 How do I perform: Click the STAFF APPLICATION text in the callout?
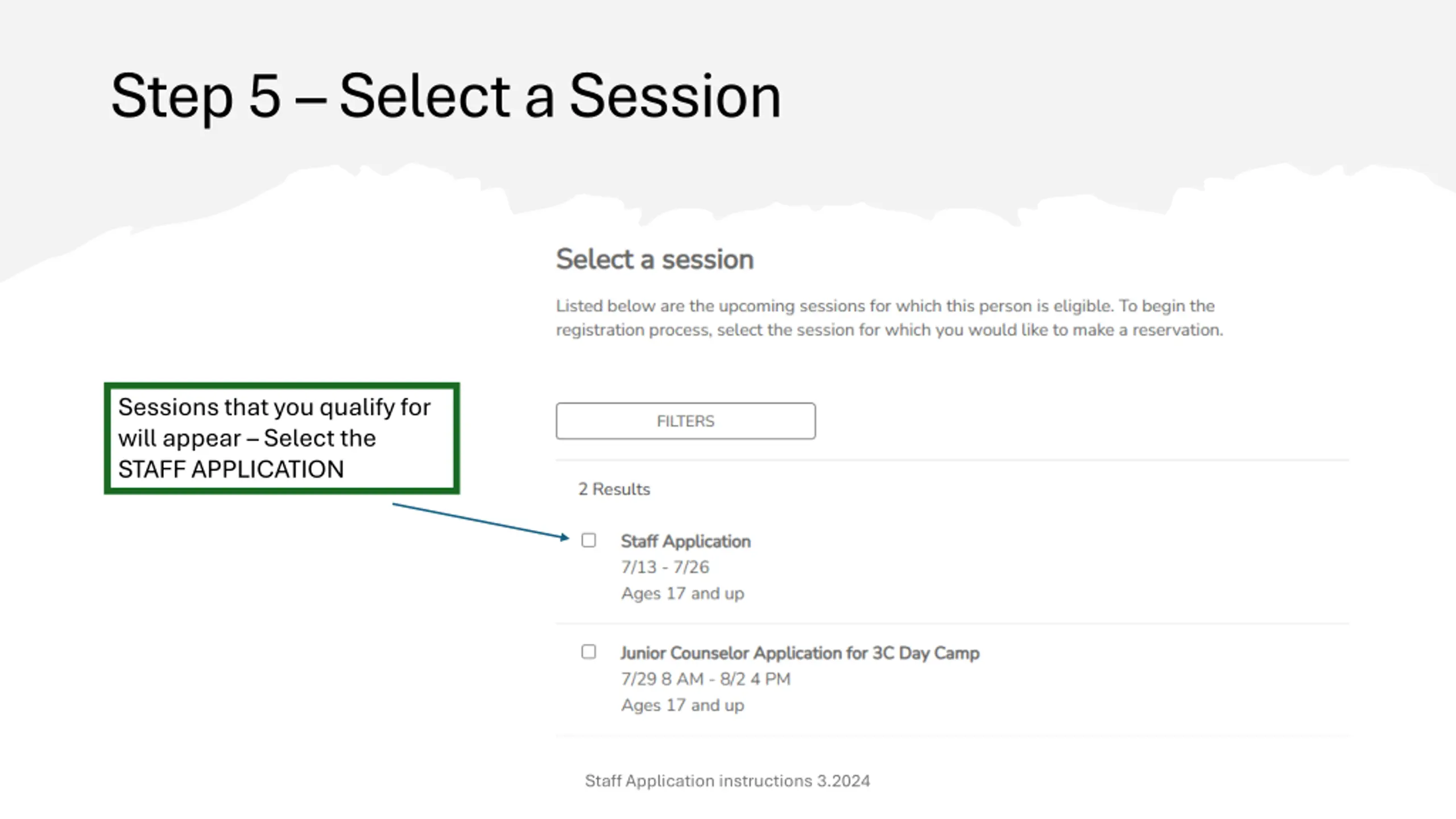(x=231, y=469)
